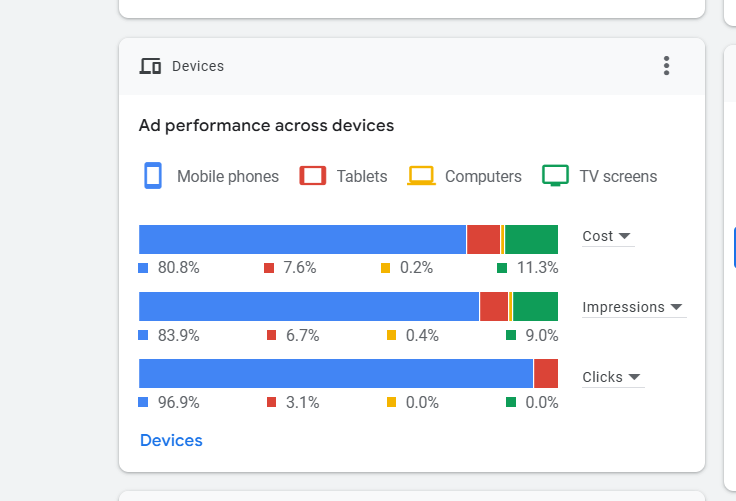Click the Mobile phones legend icon

click(152, 176)
